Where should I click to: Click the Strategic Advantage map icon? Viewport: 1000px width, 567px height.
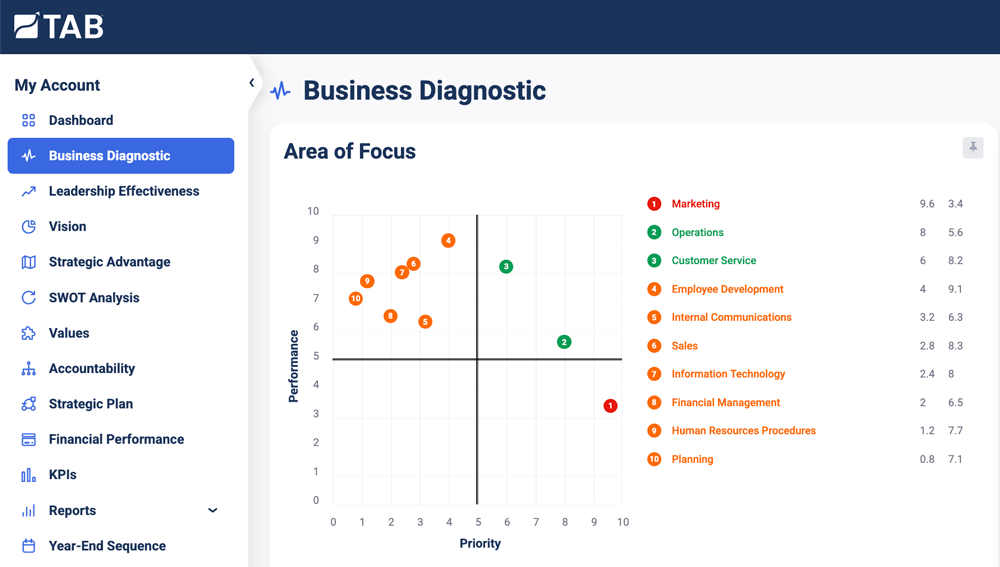[29, 262]
